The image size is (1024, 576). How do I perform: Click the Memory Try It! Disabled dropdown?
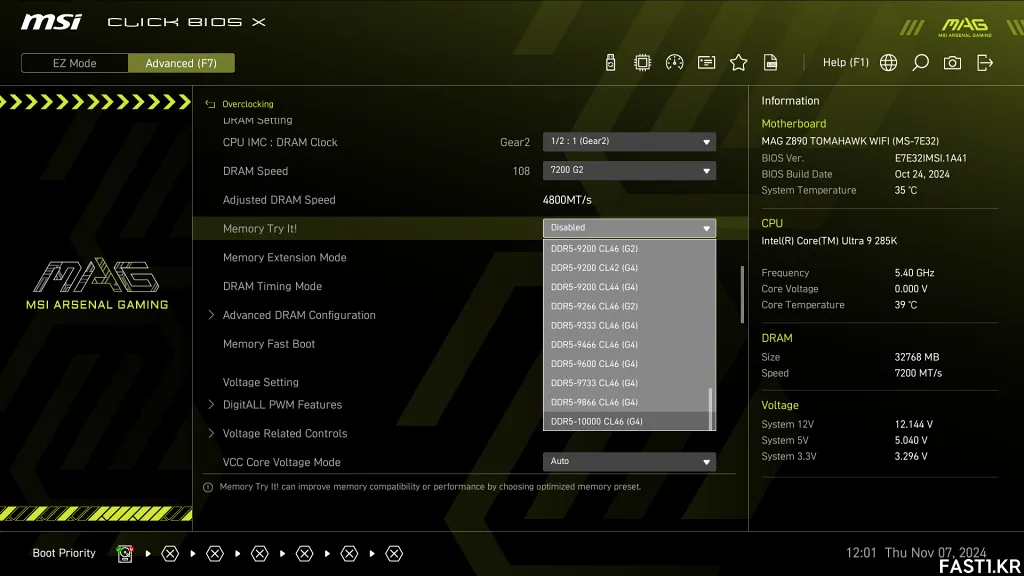(629, 228)
